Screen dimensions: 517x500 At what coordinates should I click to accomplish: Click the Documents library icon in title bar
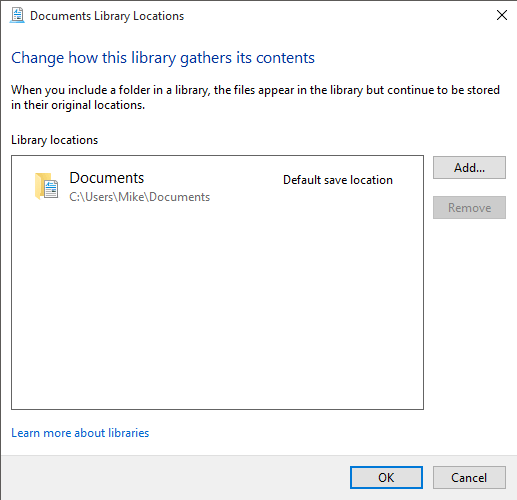tap(17, 15)
